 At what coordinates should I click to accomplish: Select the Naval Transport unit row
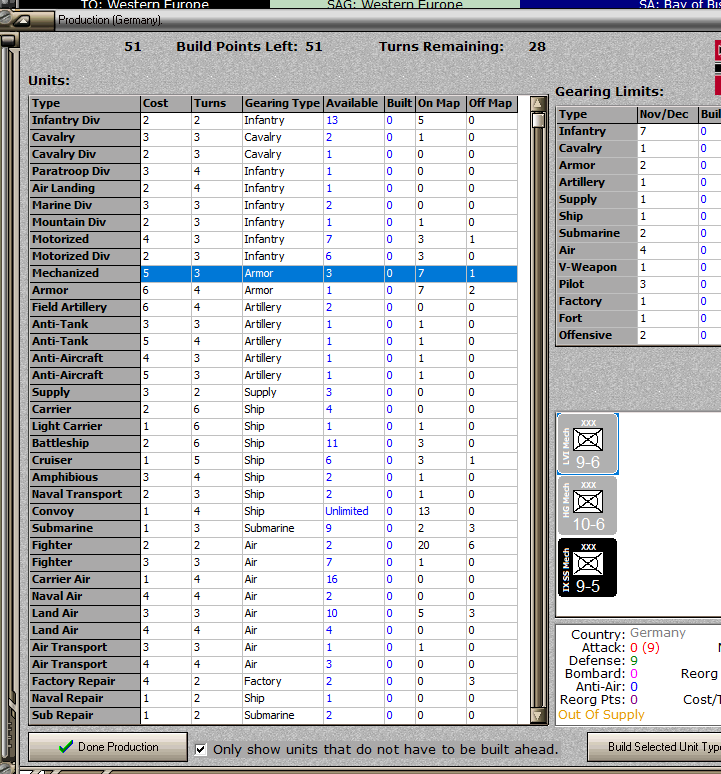click(273, 495)
